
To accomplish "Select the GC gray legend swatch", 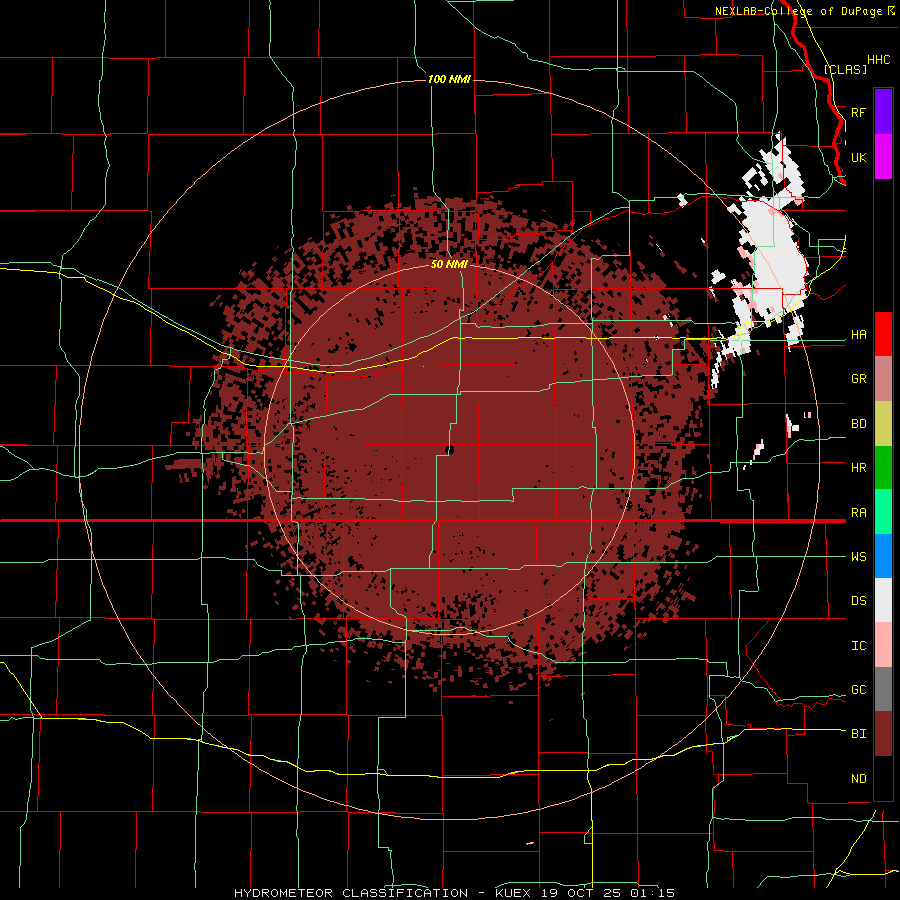I will click(x=883, y=689).
